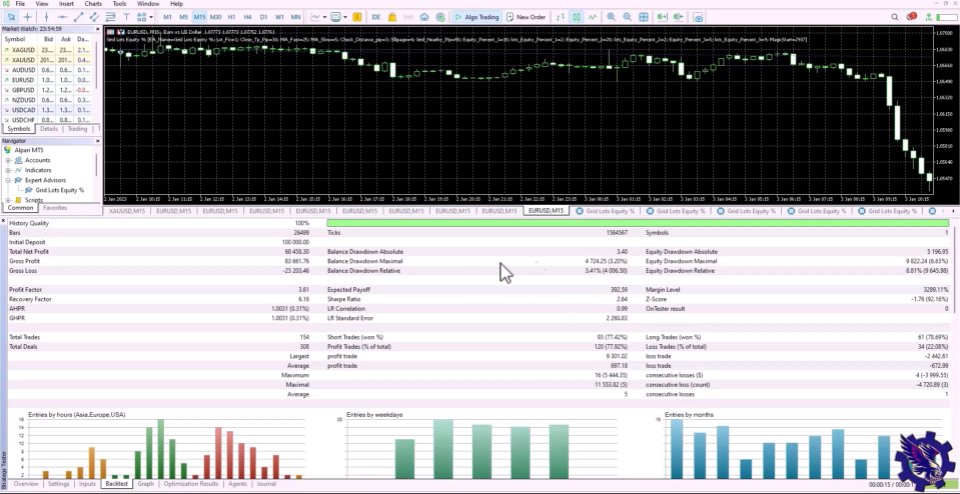Select XAUUSD row in Market Watch
This screenshot has height=494, width=960.
pyautogui.click(x=47, y=60)
